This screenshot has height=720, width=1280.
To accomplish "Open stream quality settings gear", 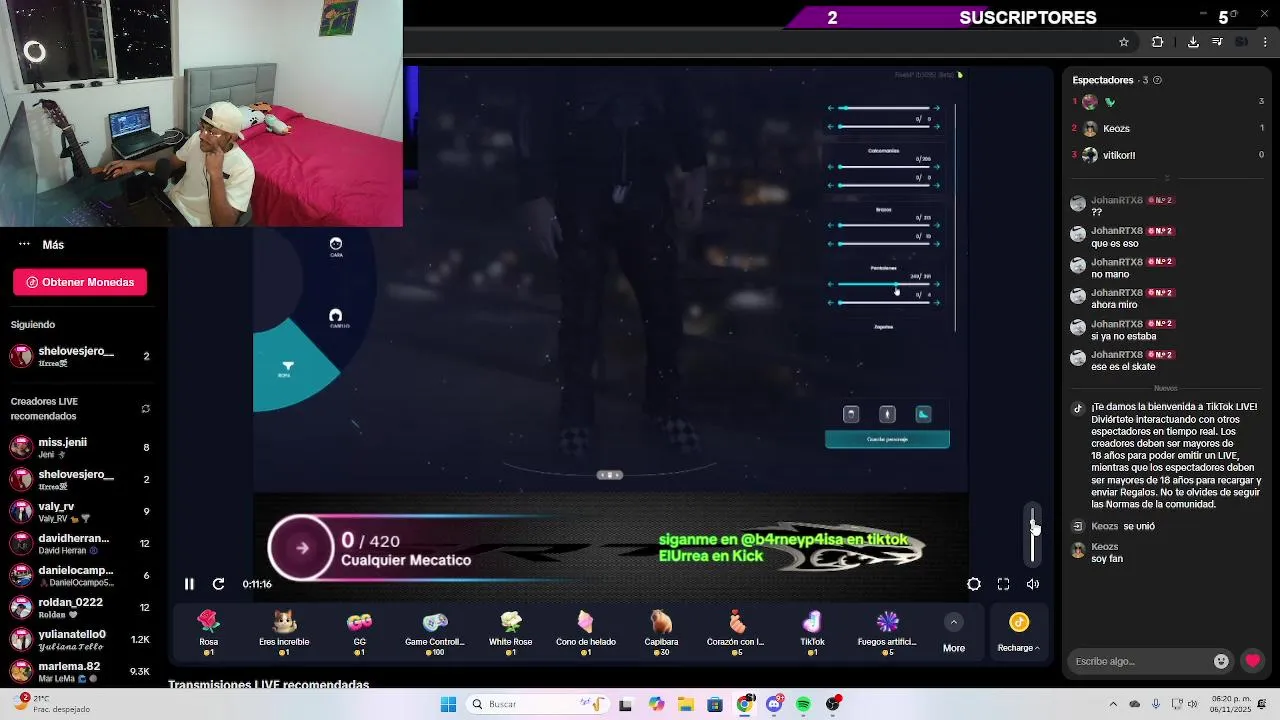I will (974, 584).
